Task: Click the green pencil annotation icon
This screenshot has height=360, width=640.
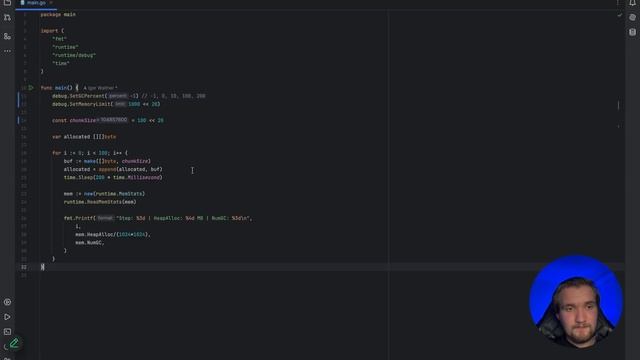Action: tap(14, 343)
